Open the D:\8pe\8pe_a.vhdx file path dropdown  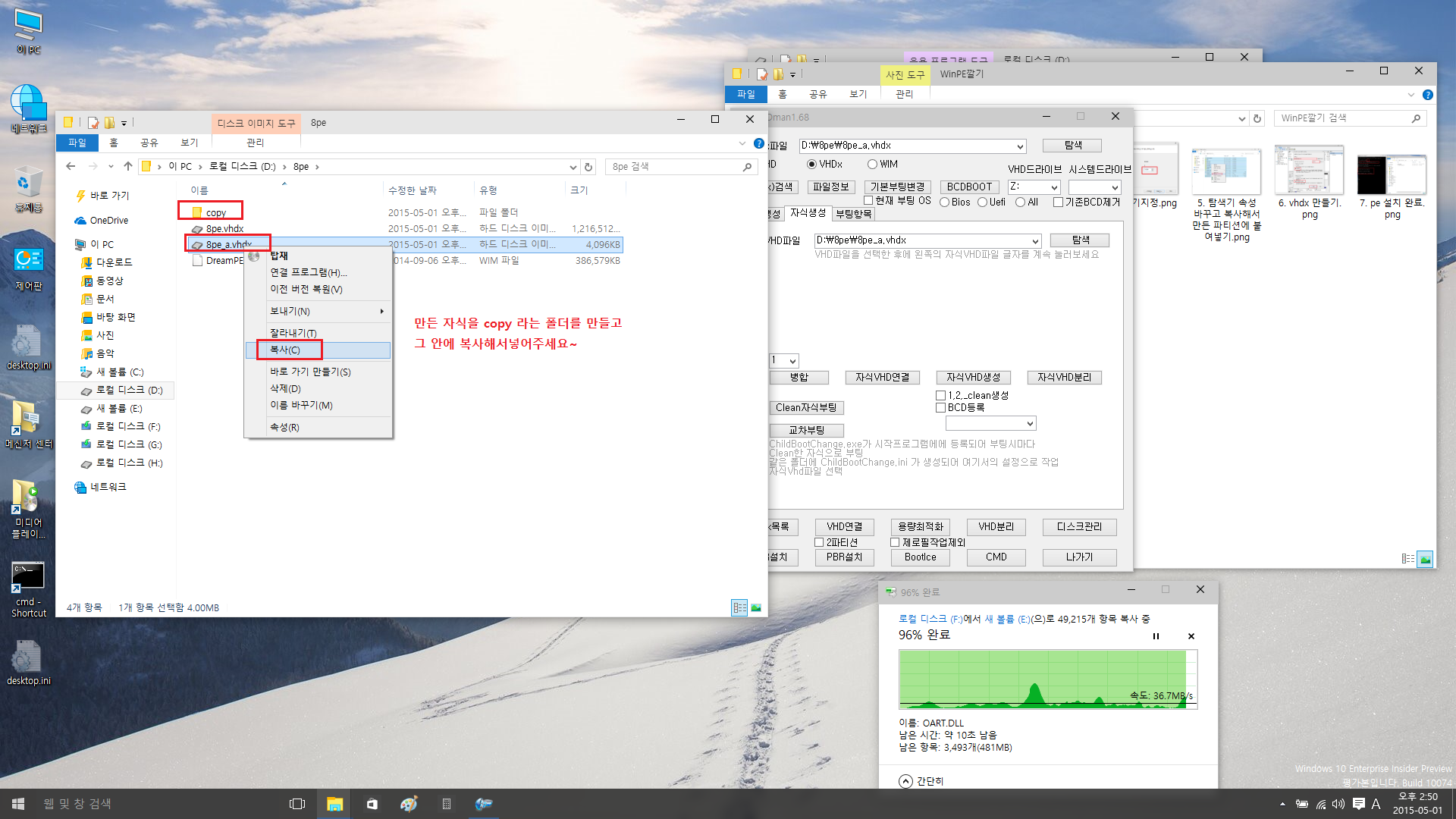pos(1020,146)
